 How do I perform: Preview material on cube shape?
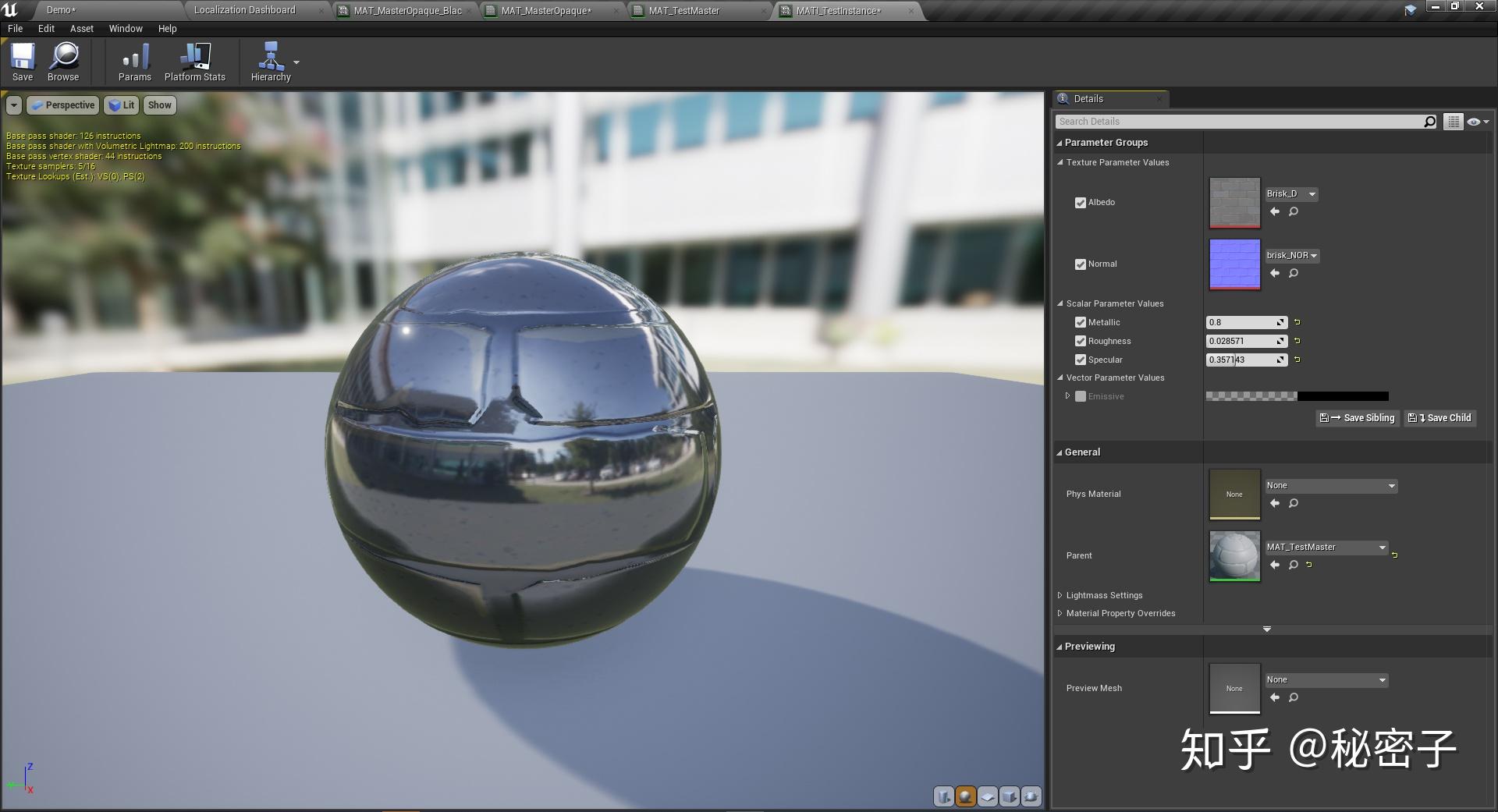coord(1009,796)
